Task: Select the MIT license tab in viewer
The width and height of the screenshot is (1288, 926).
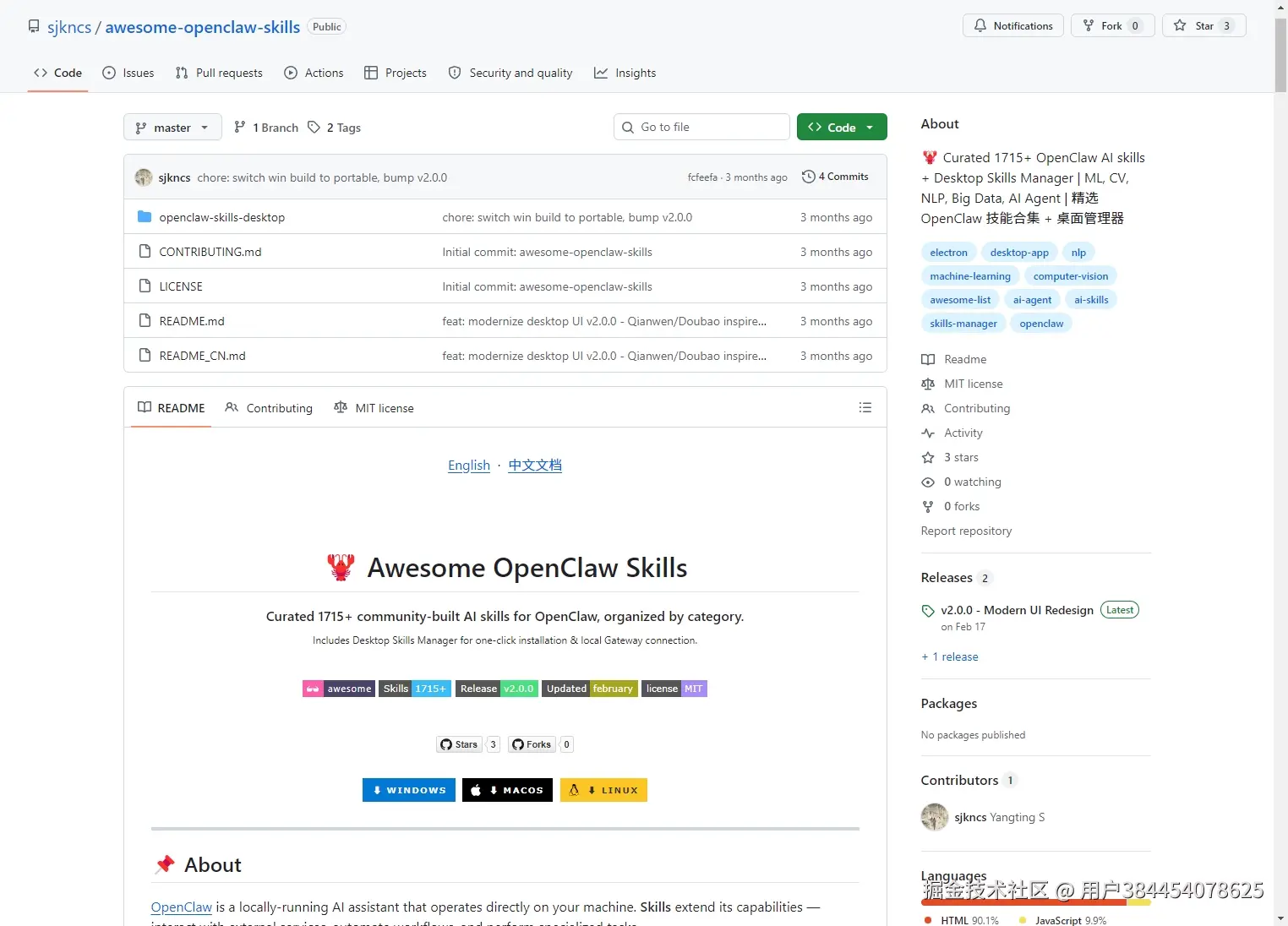Action: point(374,408)
